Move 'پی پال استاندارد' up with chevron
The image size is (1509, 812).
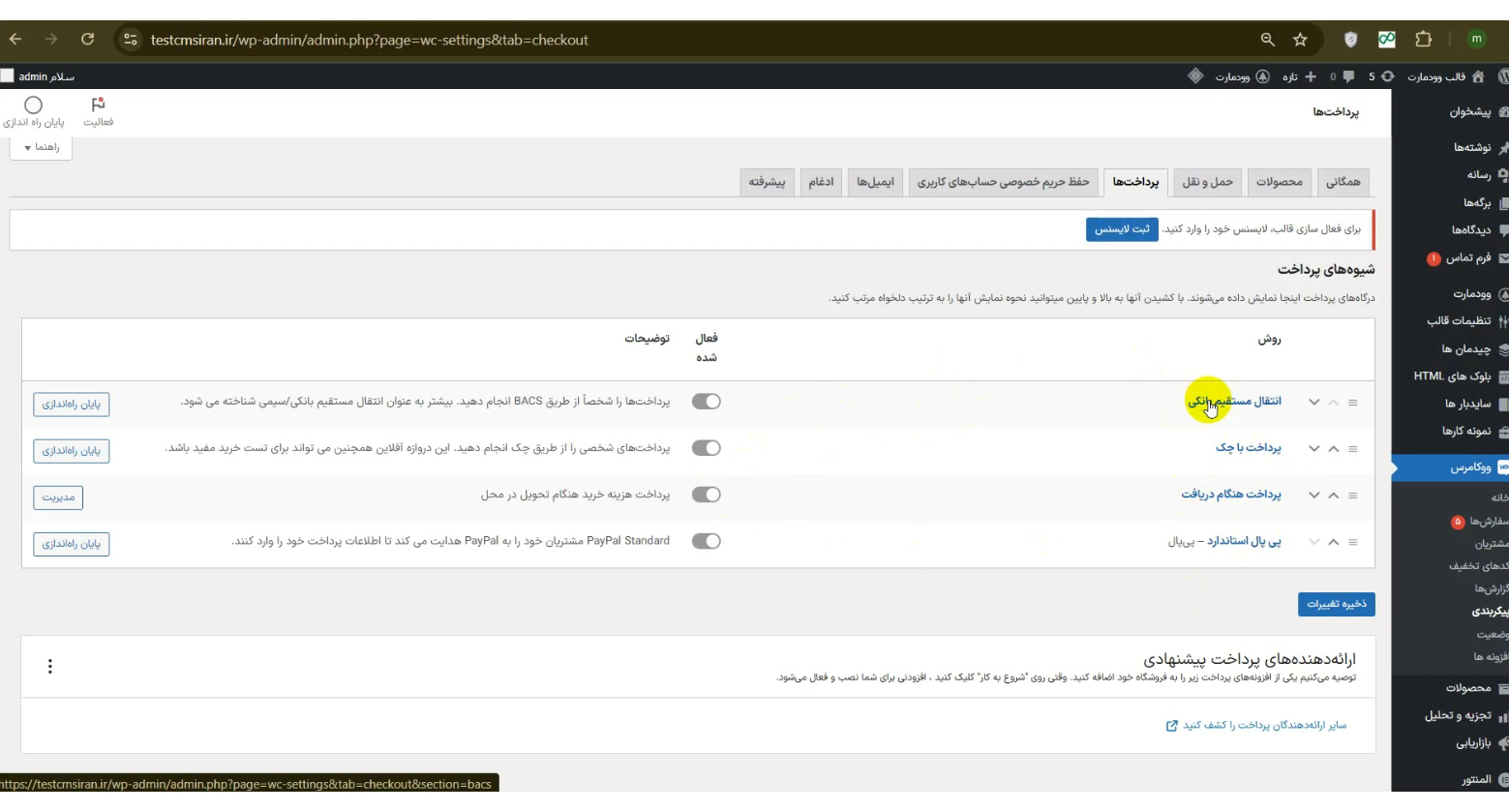(1333, 542)
